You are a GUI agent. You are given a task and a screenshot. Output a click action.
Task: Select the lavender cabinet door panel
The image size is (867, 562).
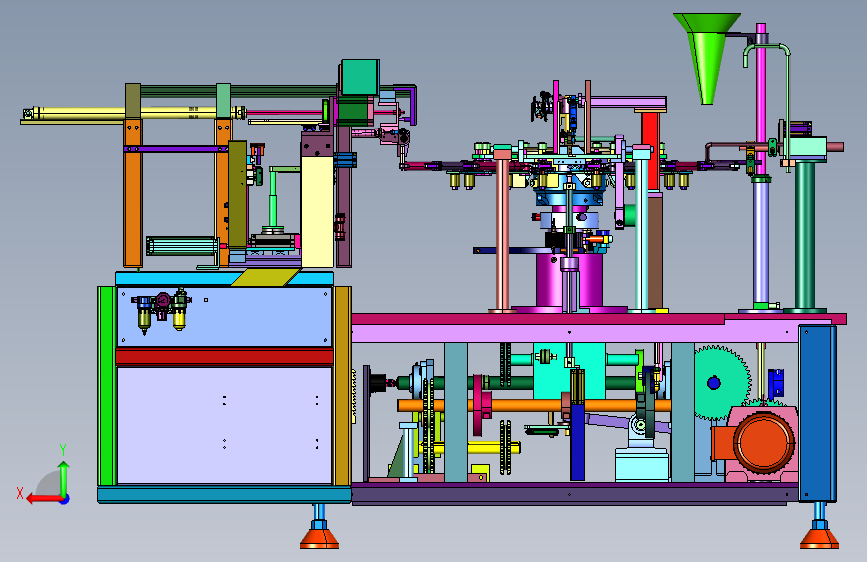(x=224, y=425)
